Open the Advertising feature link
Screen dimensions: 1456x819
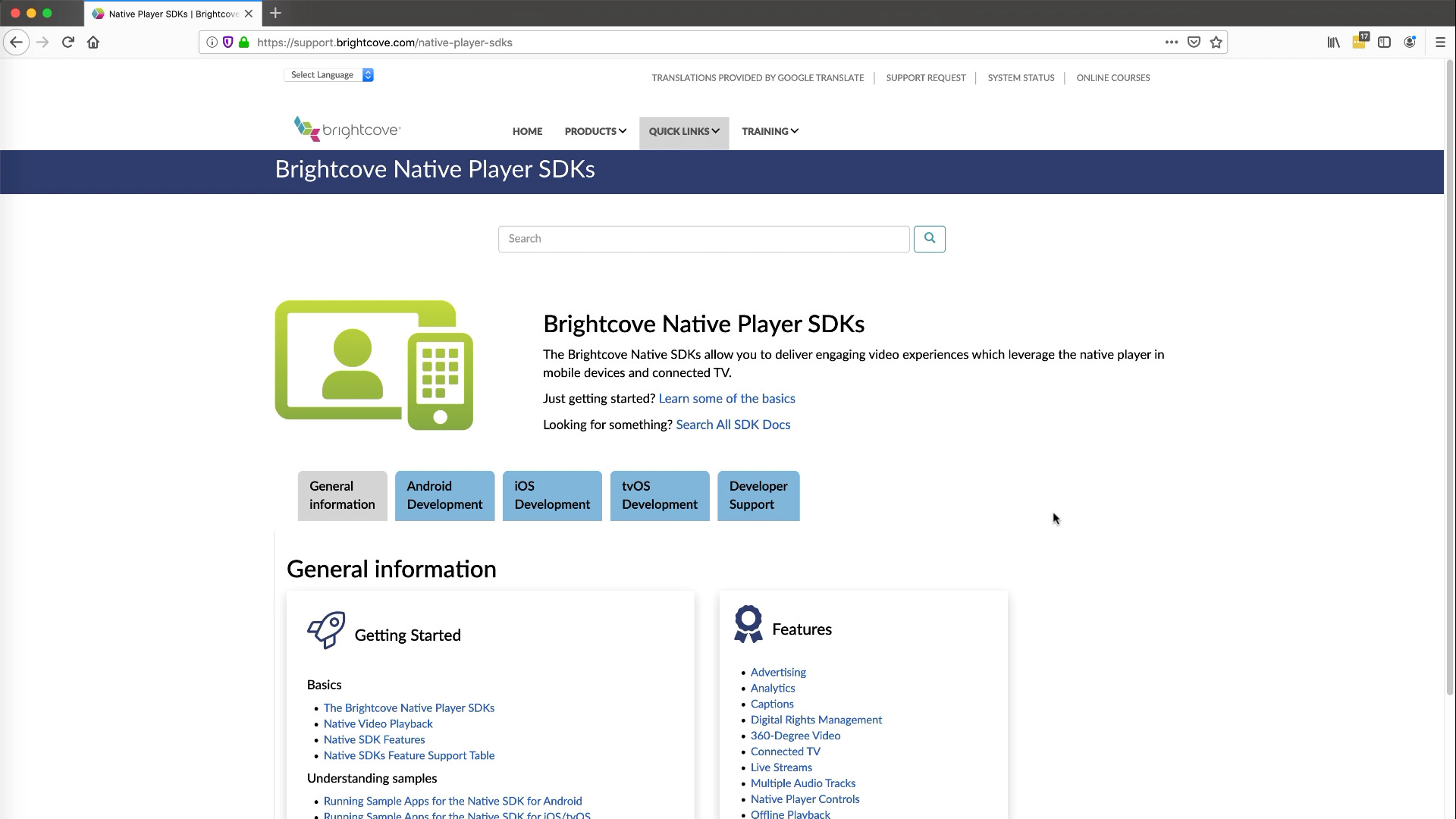[778, 673]
